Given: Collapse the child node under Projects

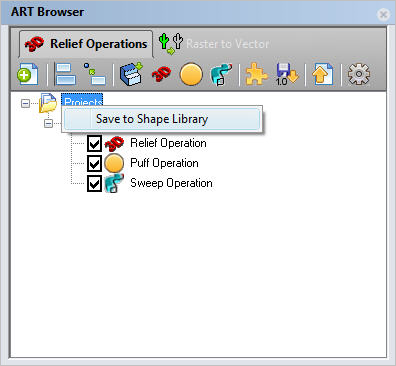Looking at the screenshot, I should [x=49, y=123].
